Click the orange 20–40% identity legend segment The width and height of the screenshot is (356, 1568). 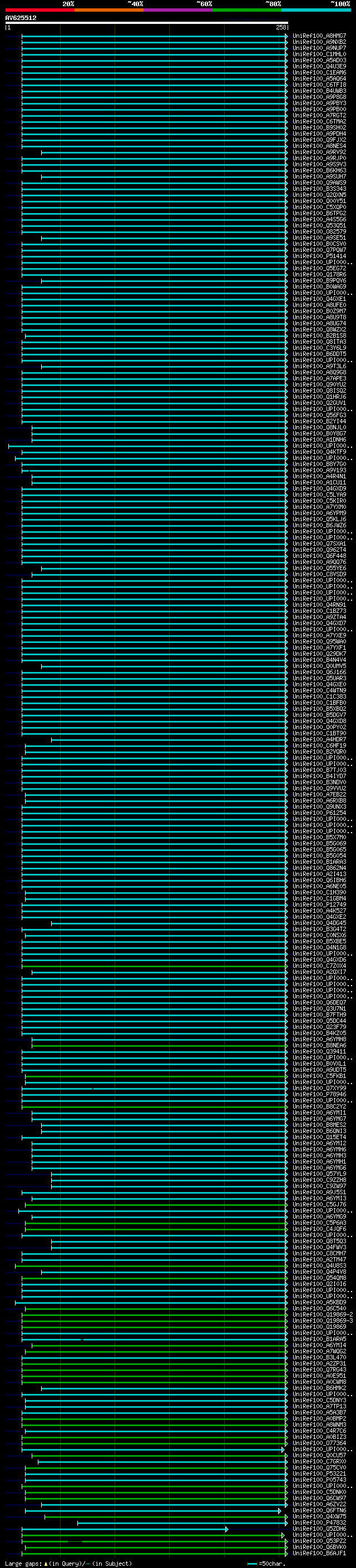[109, 10]
